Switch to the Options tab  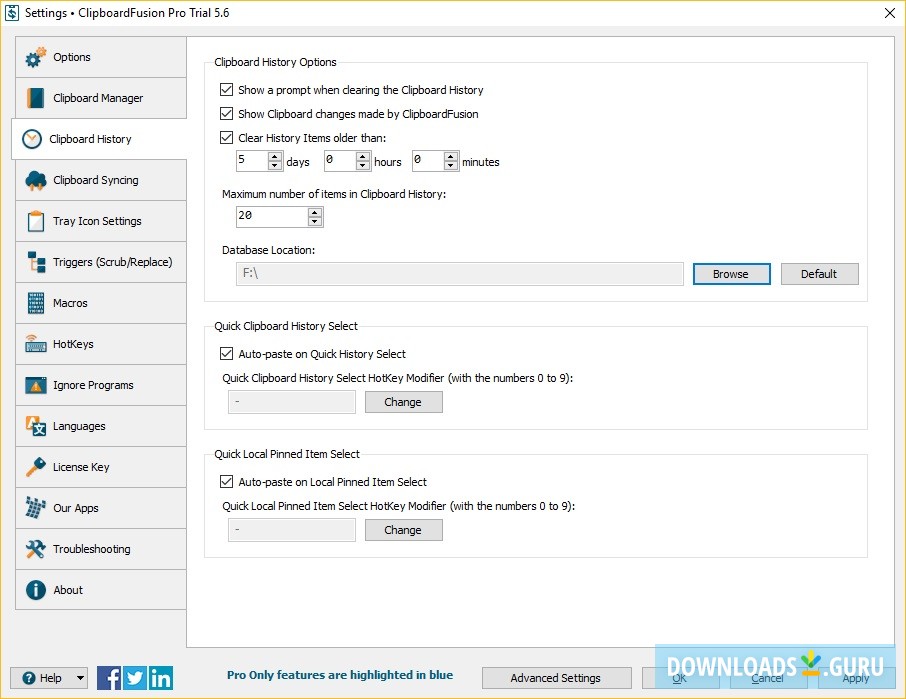(x=101, y=57)
